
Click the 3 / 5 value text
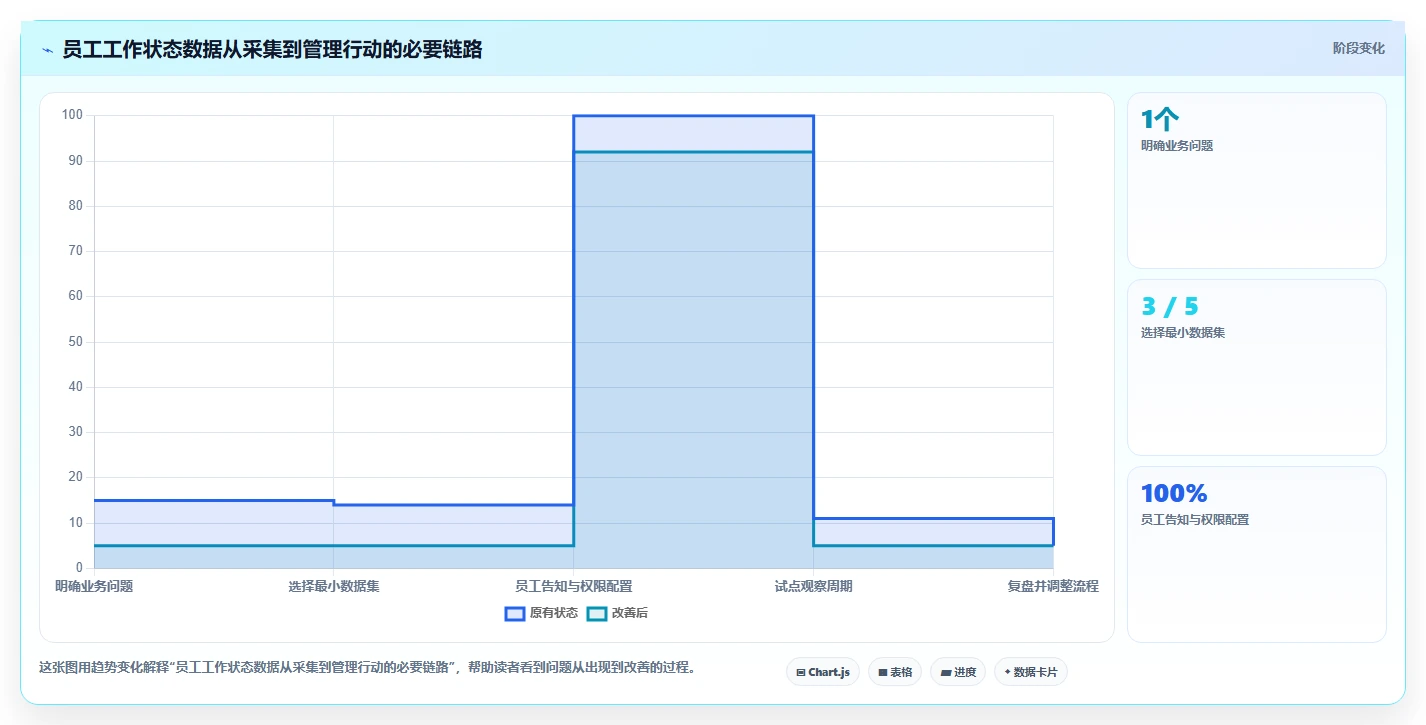[1170, 306]
